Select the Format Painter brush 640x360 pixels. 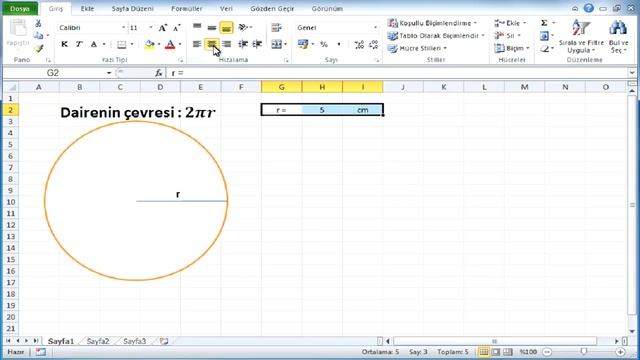tap(38, 49)
